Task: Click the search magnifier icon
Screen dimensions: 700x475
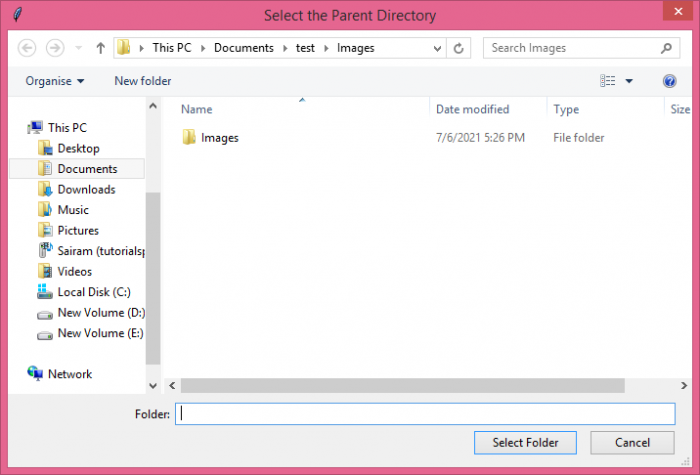Action: click(x=666, y=48)
